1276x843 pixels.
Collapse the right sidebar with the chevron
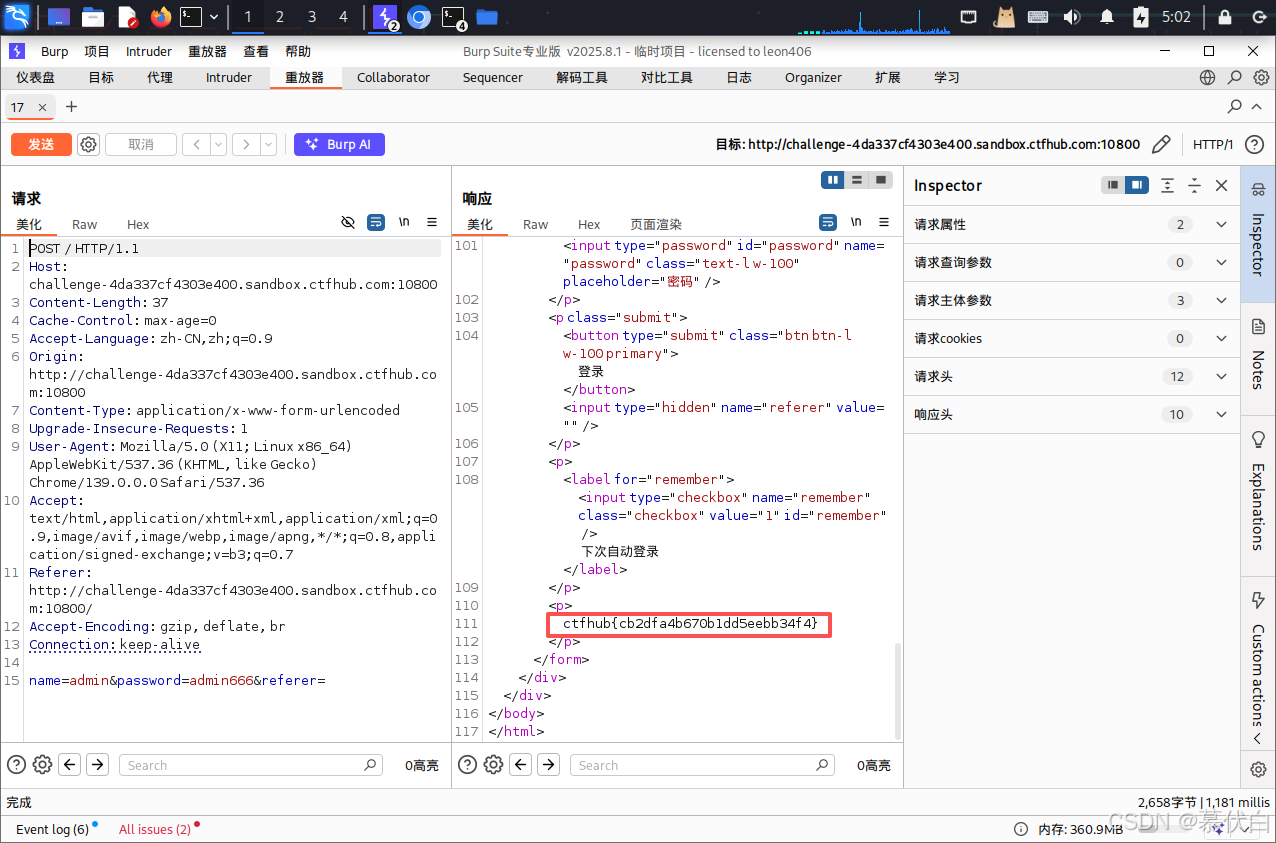[1258, 738]
